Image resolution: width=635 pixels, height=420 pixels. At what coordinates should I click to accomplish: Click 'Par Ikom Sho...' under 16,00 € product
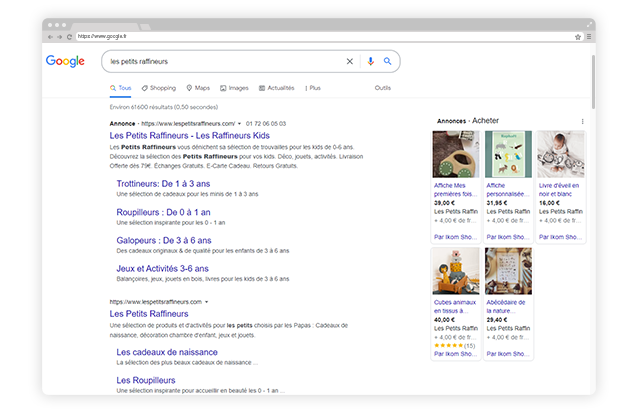click(x=560, y=237)
